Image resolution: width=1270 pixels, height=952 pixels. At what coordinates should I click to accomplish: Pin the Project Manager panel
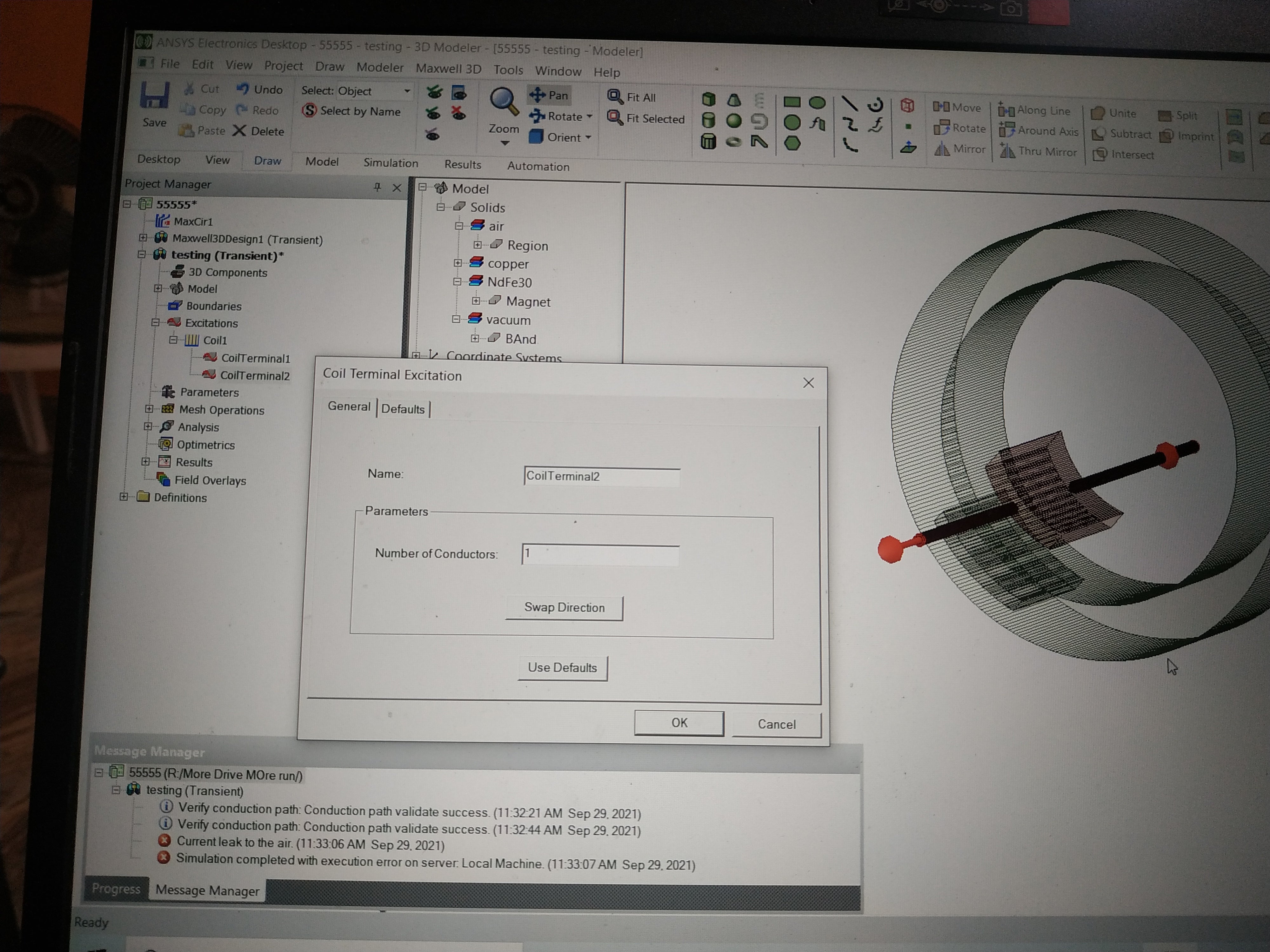point(377,187)
